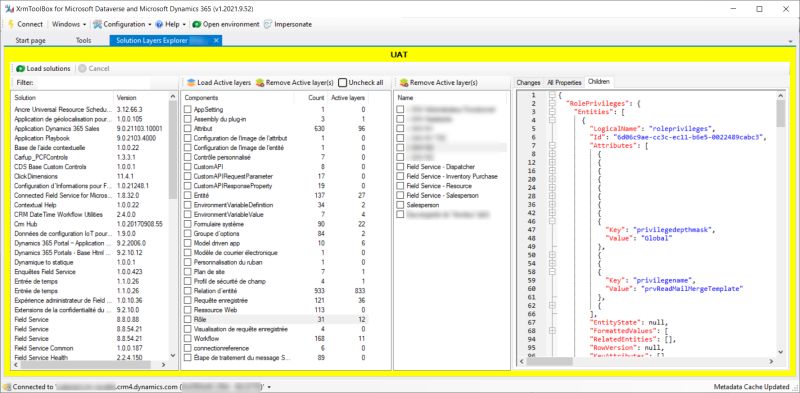Collapse the RolePrivileges node at line 2
Viewport: 800px width, 393px height.
click(x=553, y=103)
